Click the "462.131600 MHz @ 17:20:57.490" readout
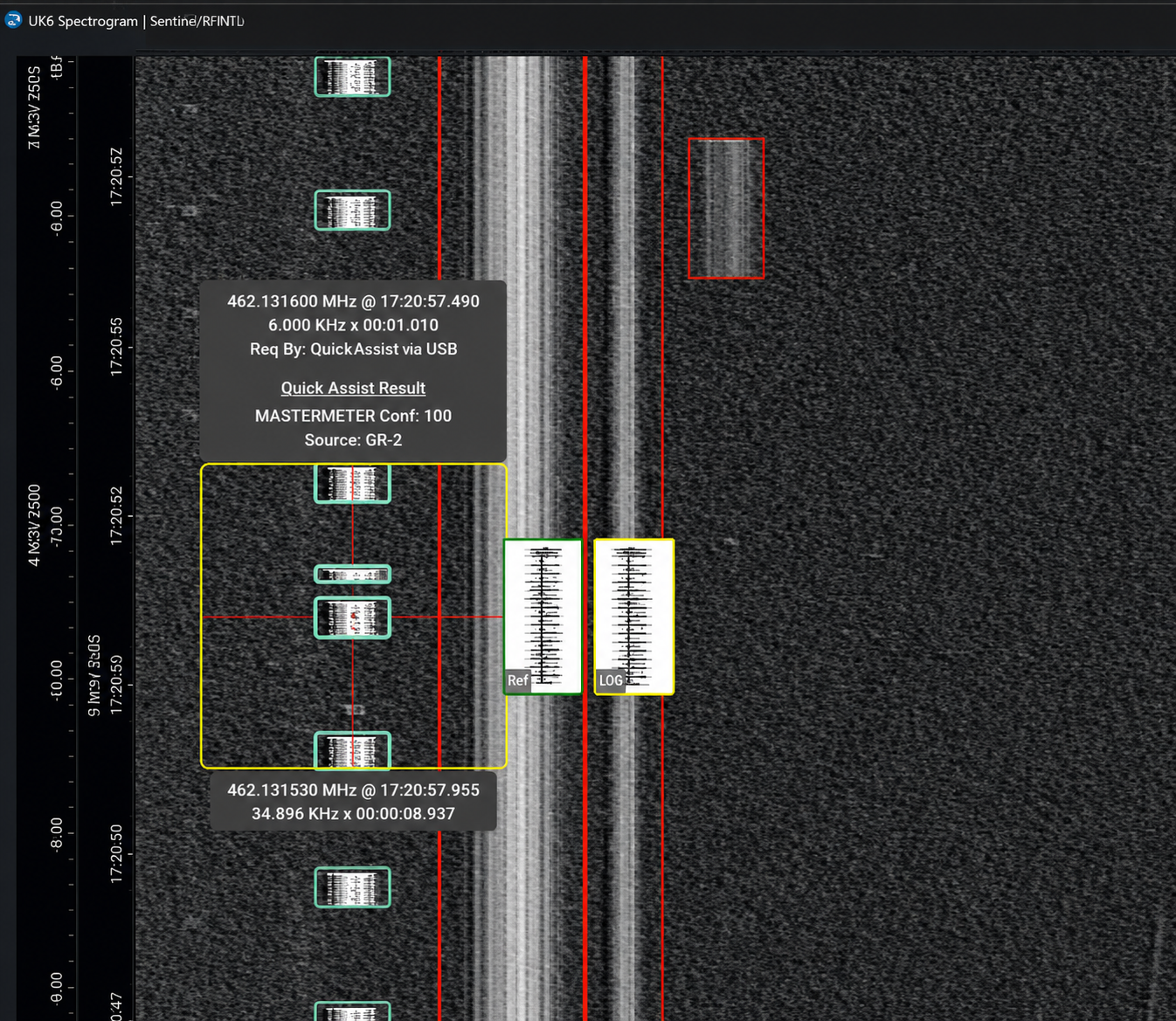Screen dimensions: 1176x1021 point(353,301)
